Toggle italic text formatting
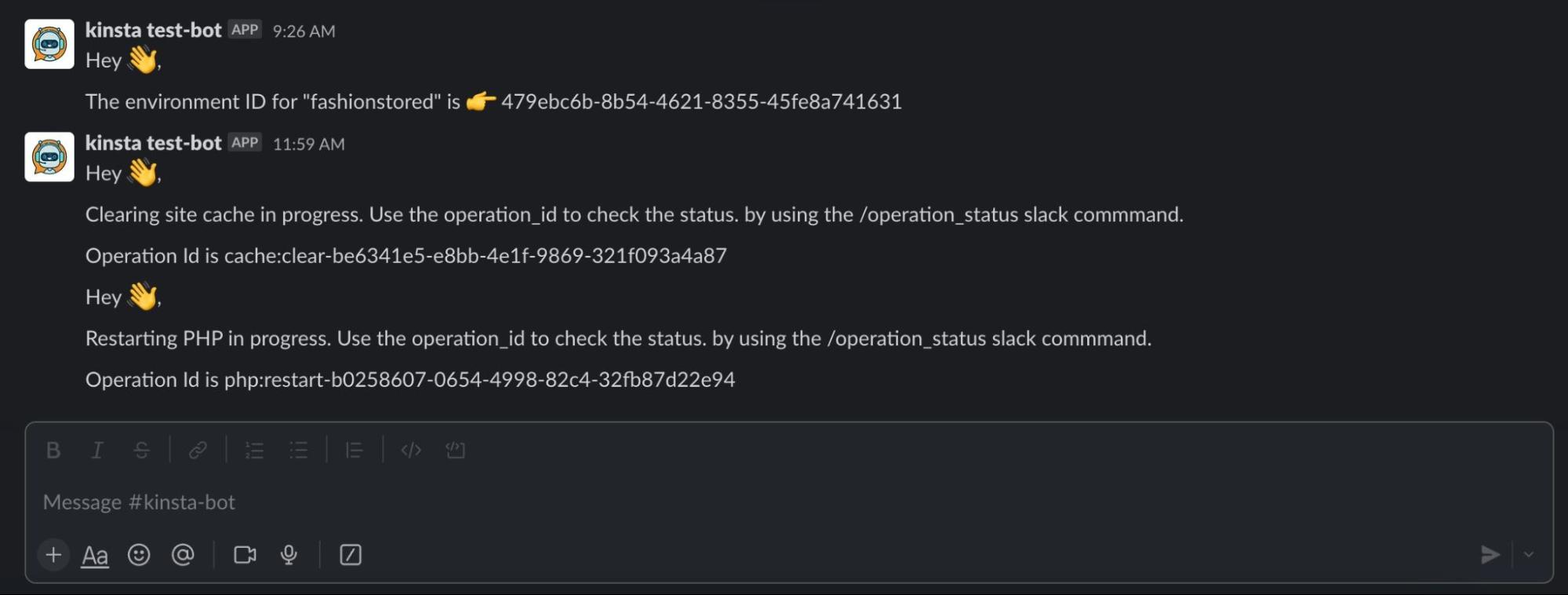The height and width of the screenshot is (595, 1568). (x=97, y=451)
